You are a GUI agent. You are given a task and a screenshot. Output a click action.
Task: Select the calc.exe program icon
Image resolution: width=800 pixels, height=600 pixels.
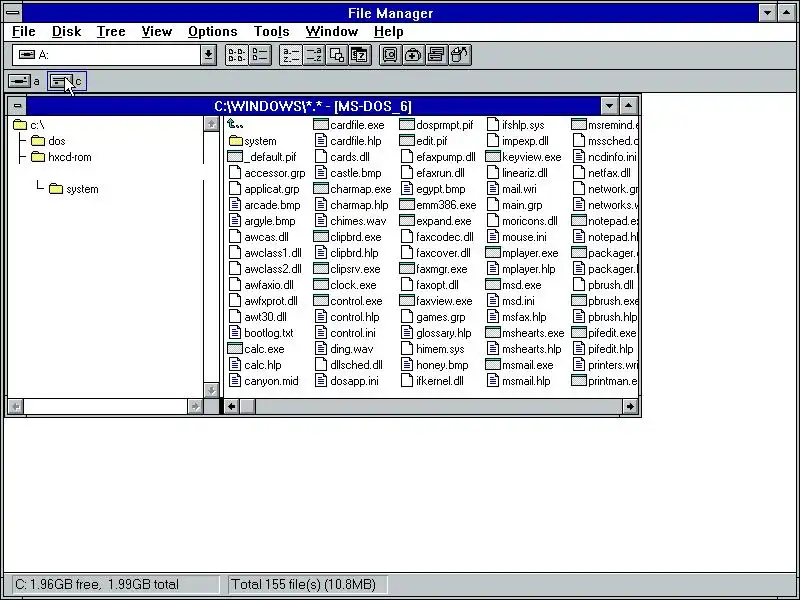point(234,349)
